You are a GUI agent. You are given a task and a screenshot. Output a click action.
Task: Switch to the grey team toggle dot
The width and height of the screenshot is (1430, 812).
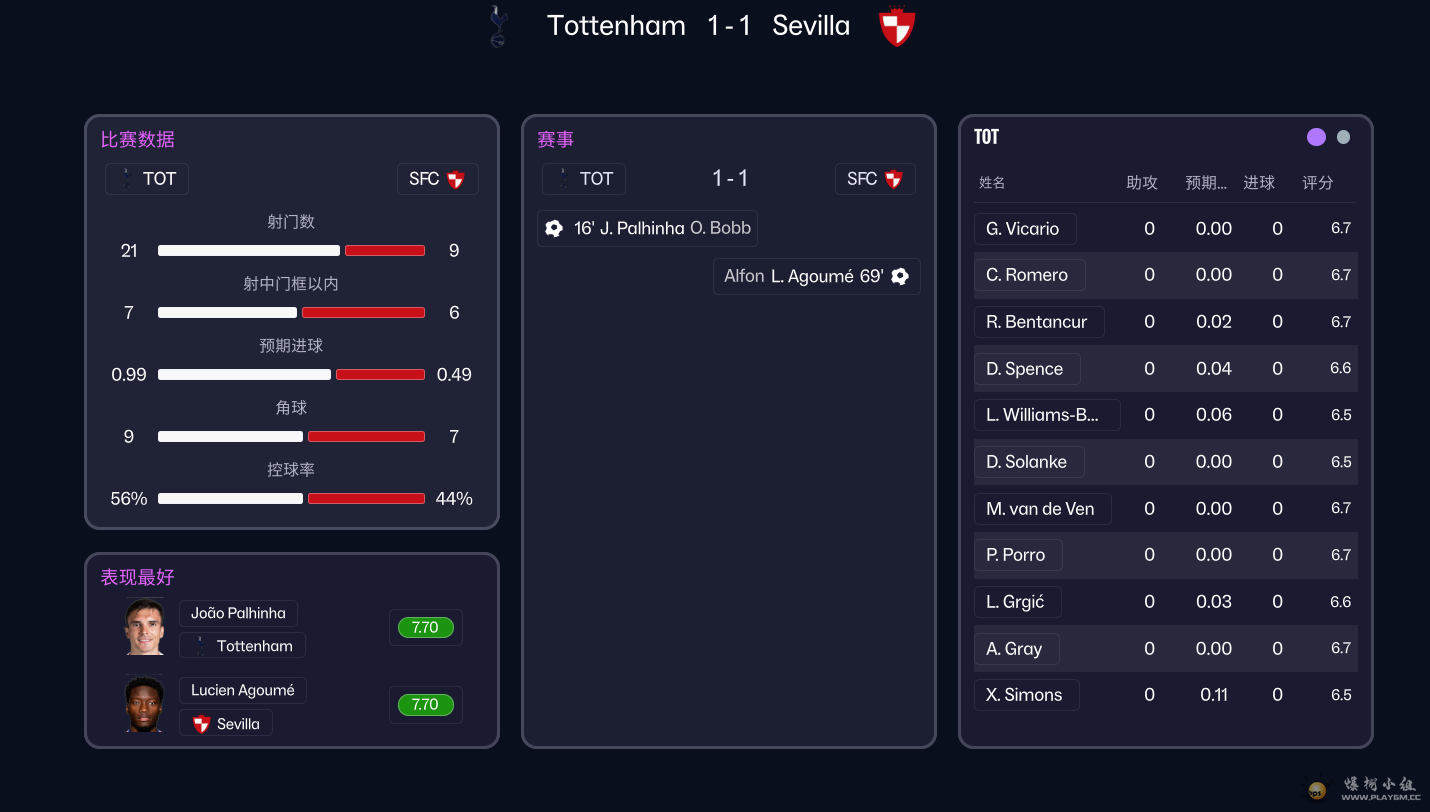(x=1343, y=137)
